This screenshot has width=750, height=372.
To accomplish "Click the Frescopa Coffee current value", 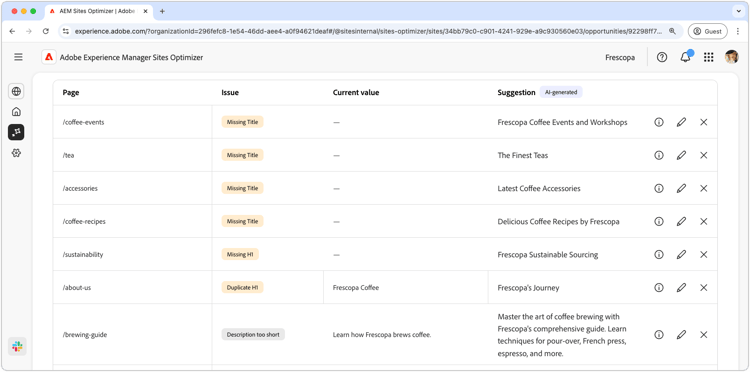I will [356, 288].
